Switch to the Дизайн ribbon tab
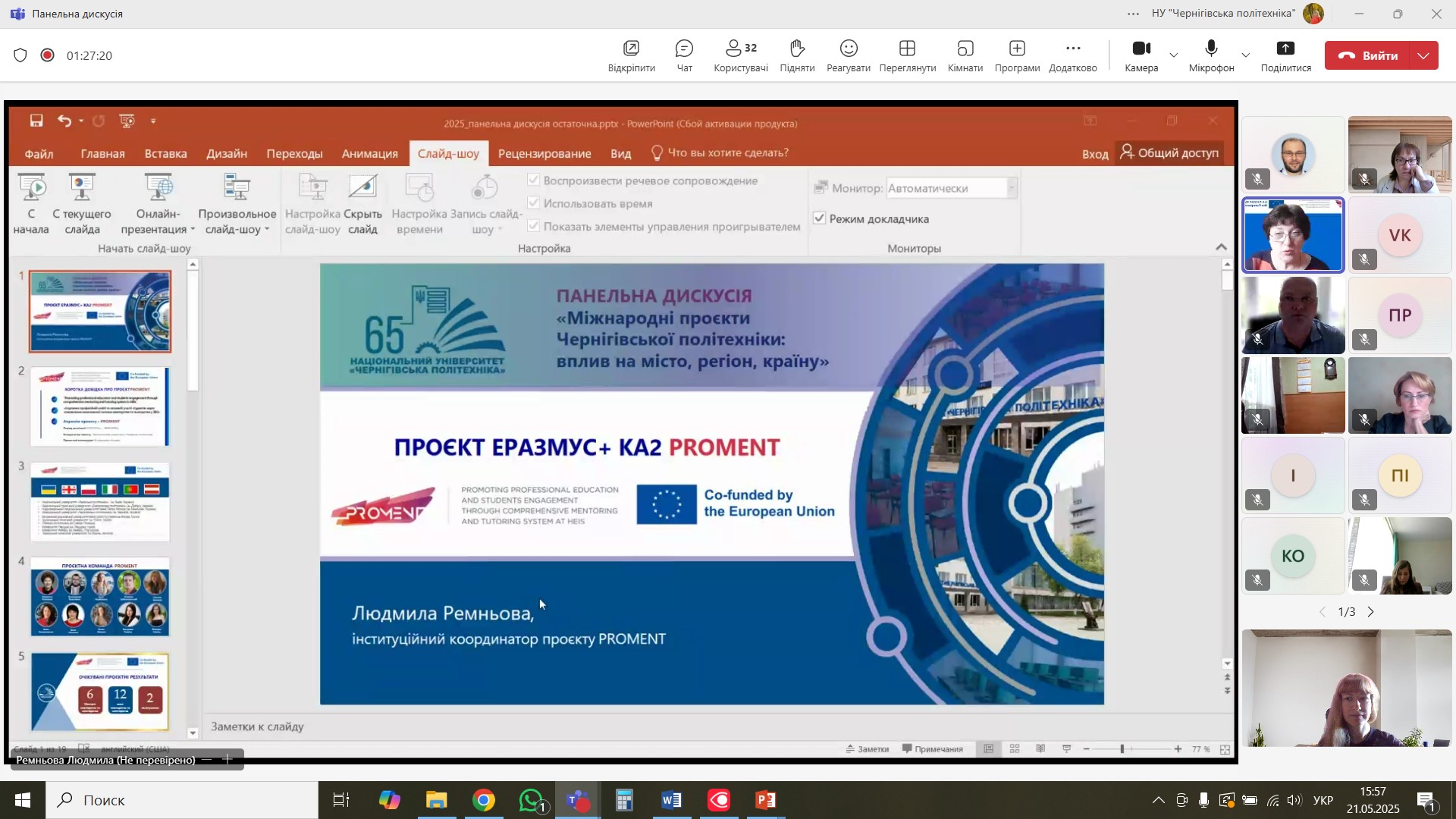This screenshot has width=1456, height=819. (x=227, y=153)
